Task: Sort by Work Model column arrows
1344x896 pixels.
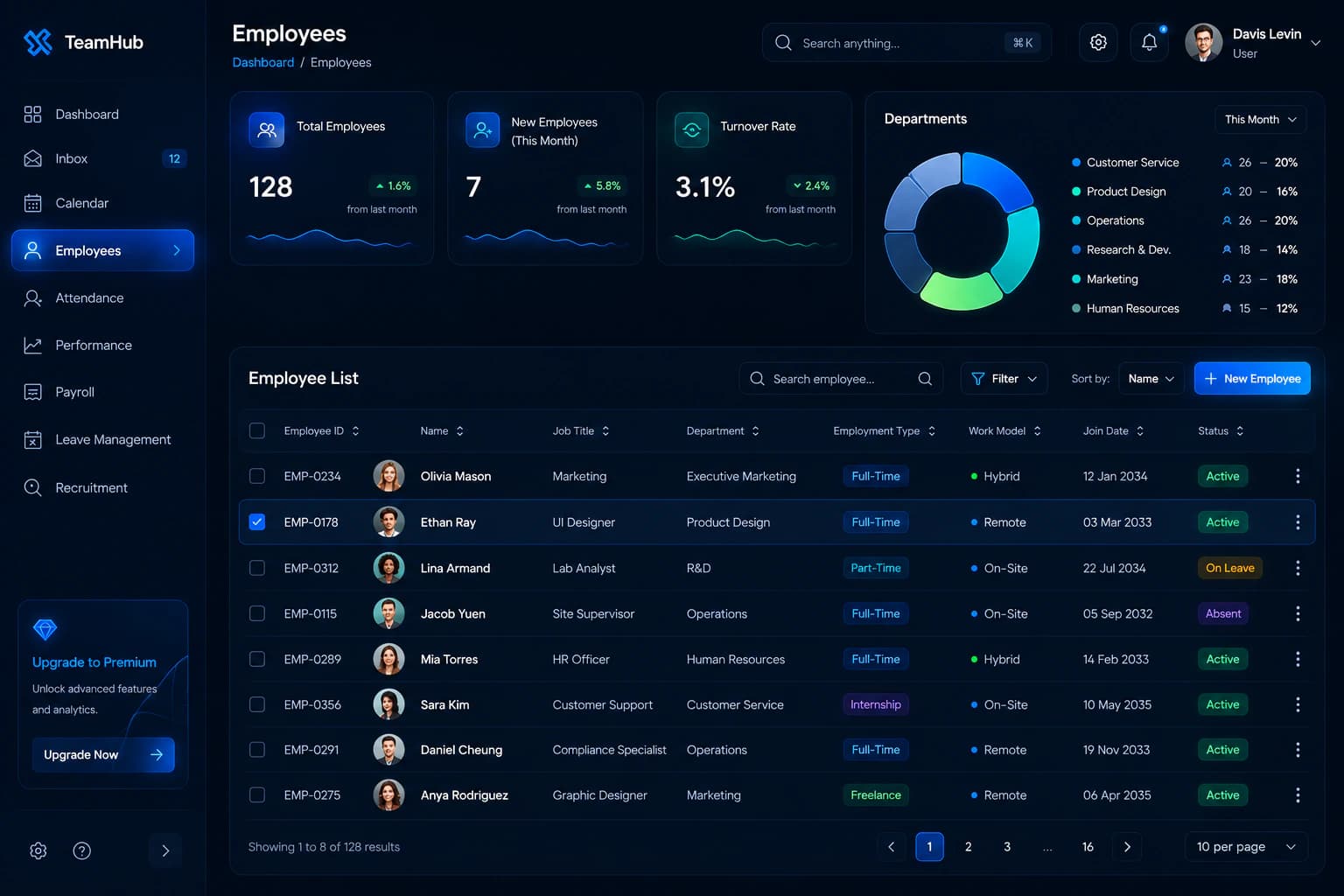Action: point(1037,431)
